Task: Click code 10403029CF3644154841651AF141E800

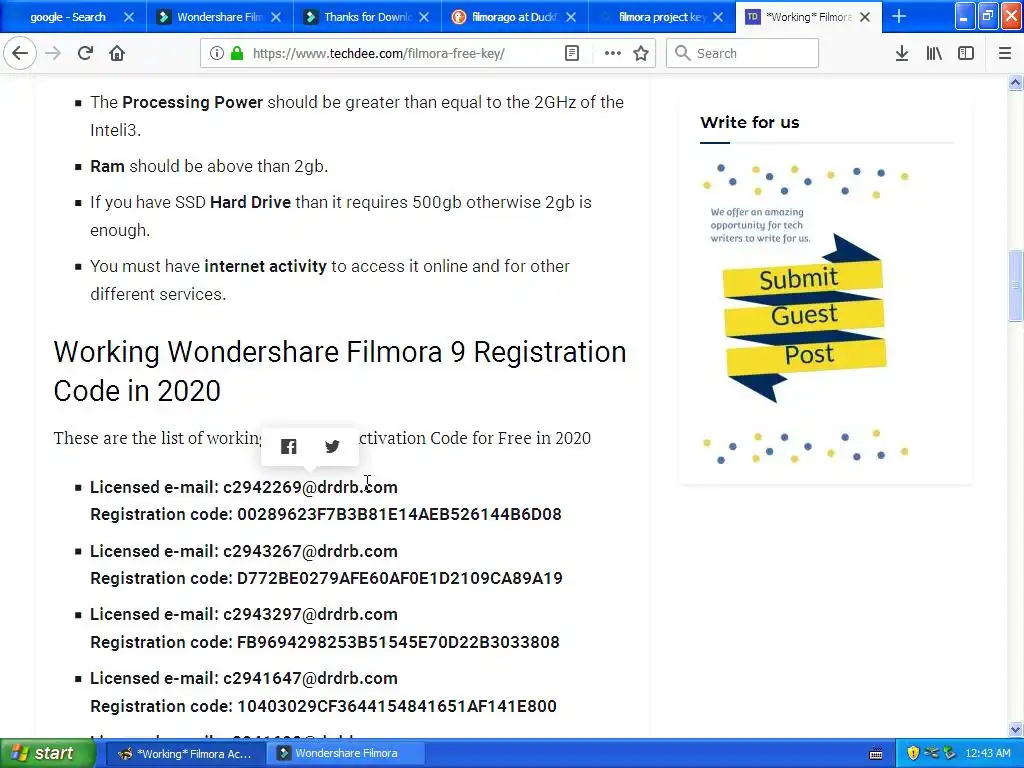Action: (396, 707)
